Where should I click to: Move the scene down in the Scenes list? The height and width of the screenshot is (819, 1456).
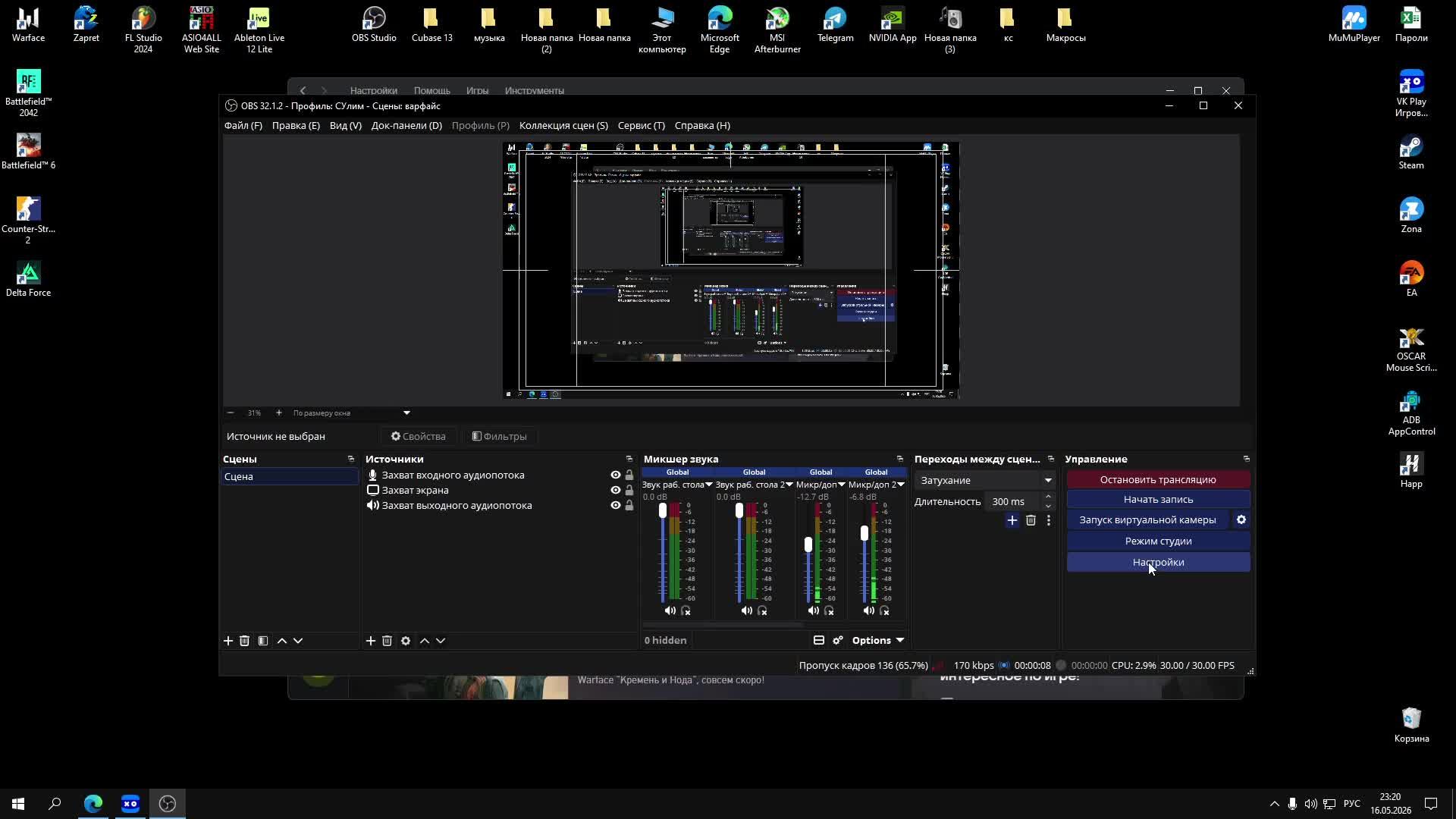[298, 641]
